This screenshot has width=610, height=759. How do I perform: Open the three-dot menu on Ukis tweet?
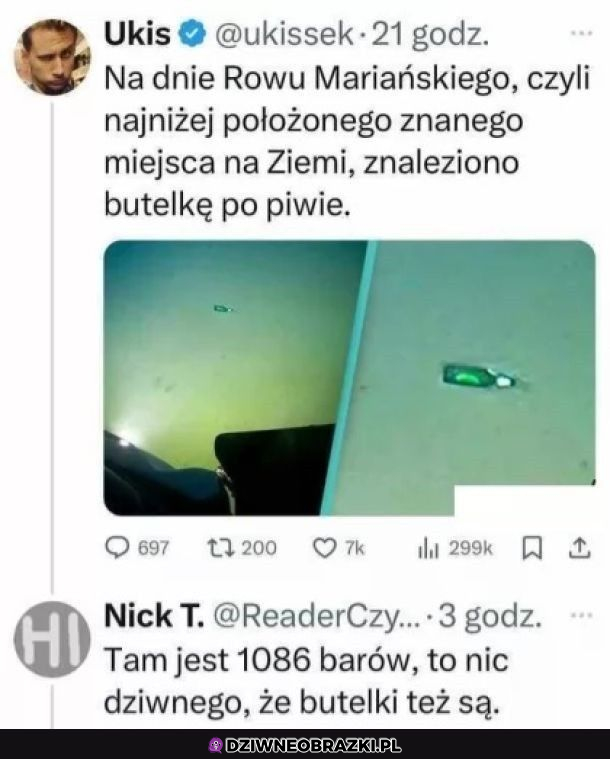[x=581, y=33]
